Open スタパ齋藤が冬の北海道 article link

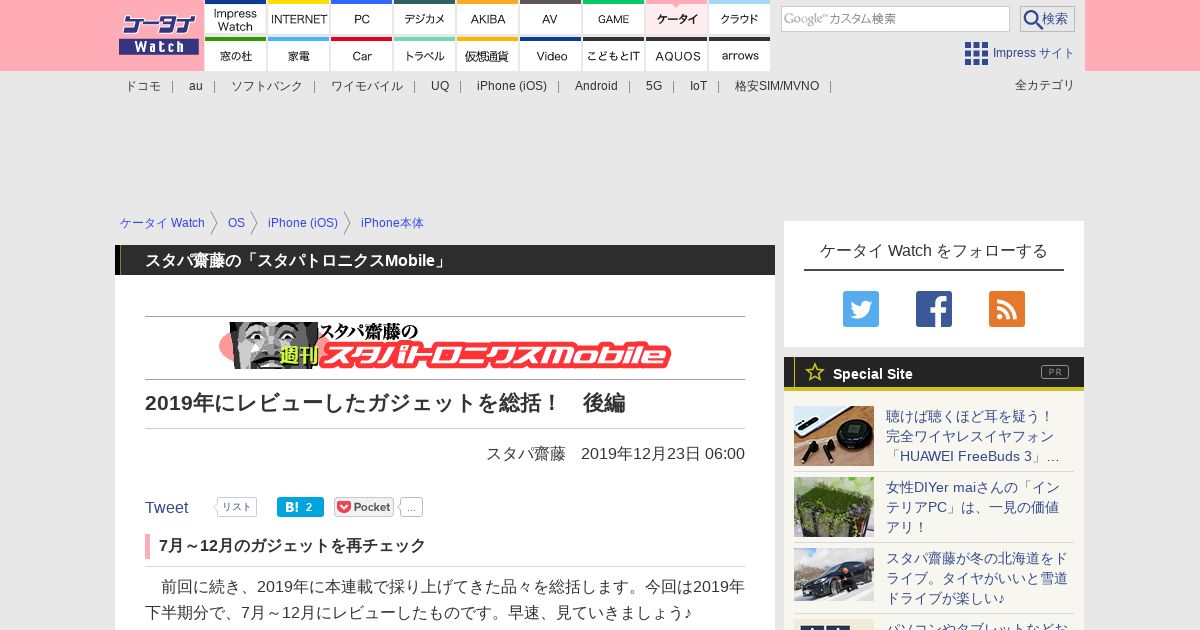pyautogui.click(x=977, y=578)
